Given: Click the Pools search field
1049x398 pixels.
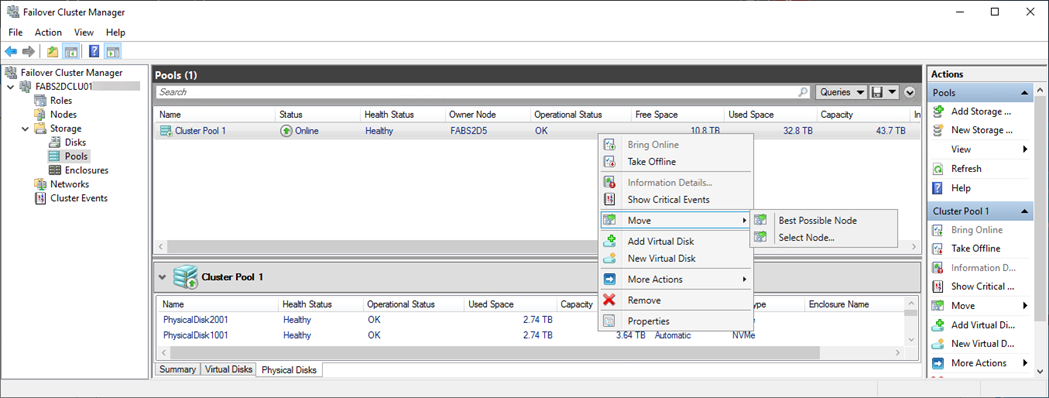Looking at the screenshot, I should point(482,92).
